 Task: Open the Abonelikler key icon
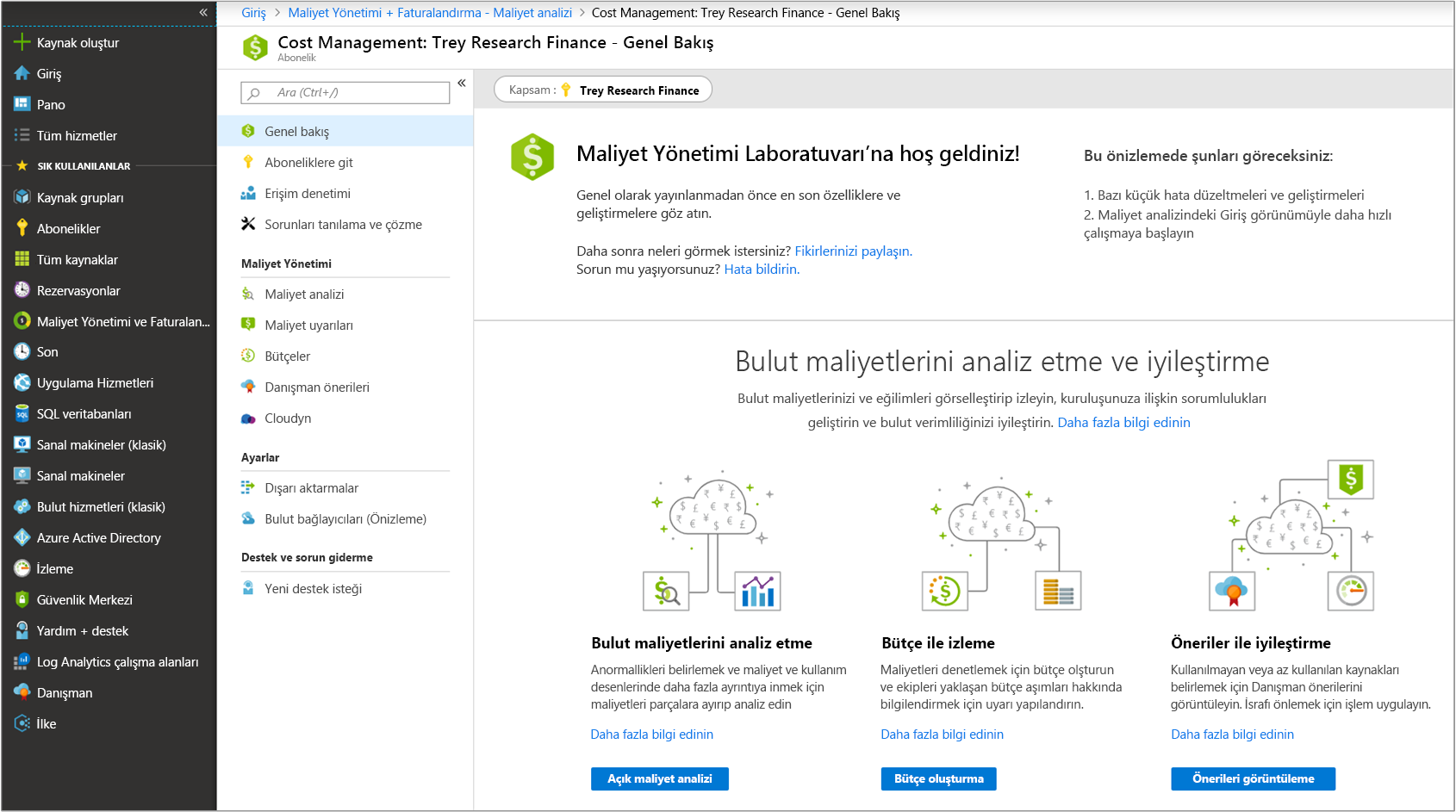point(22,228)
